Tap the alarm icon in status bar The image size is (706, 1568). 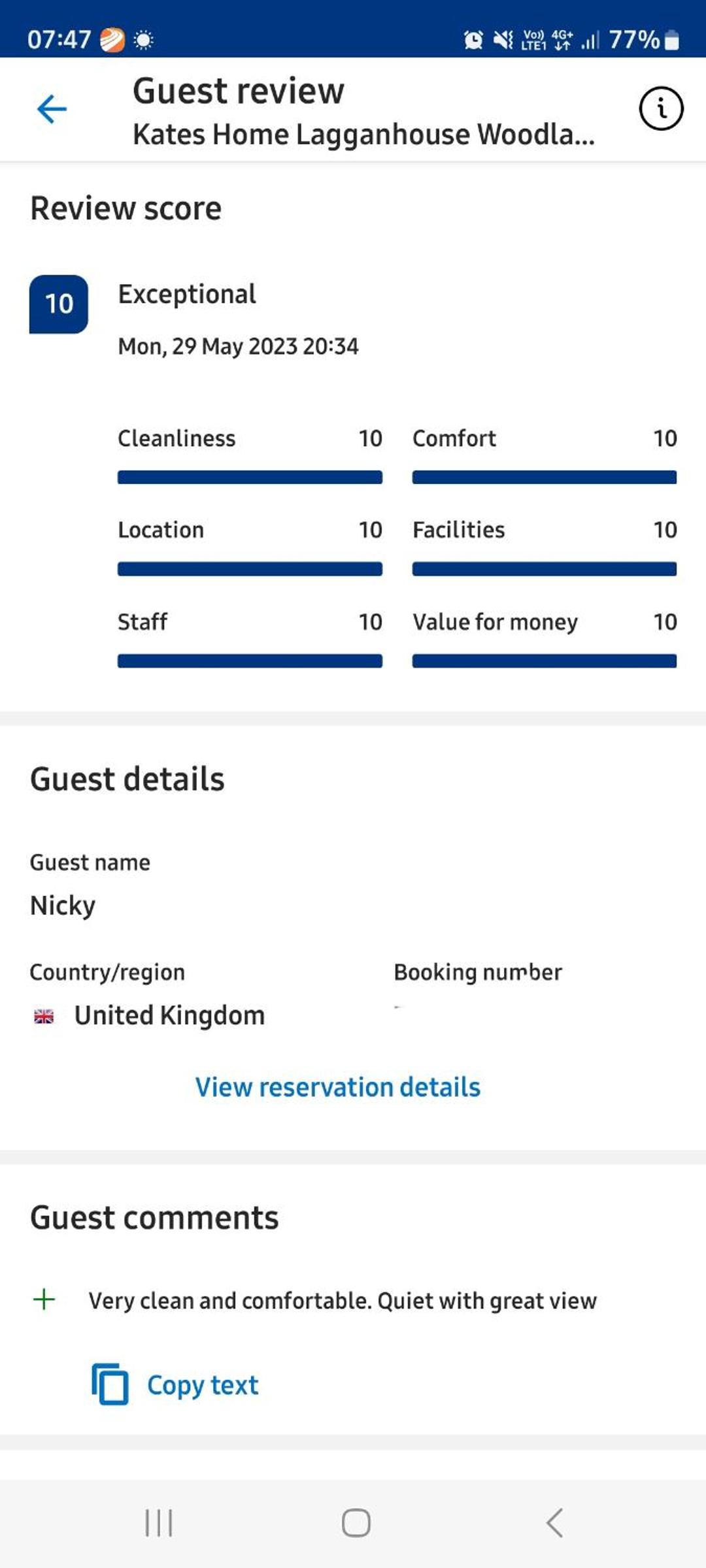click(x=473, y=40)
